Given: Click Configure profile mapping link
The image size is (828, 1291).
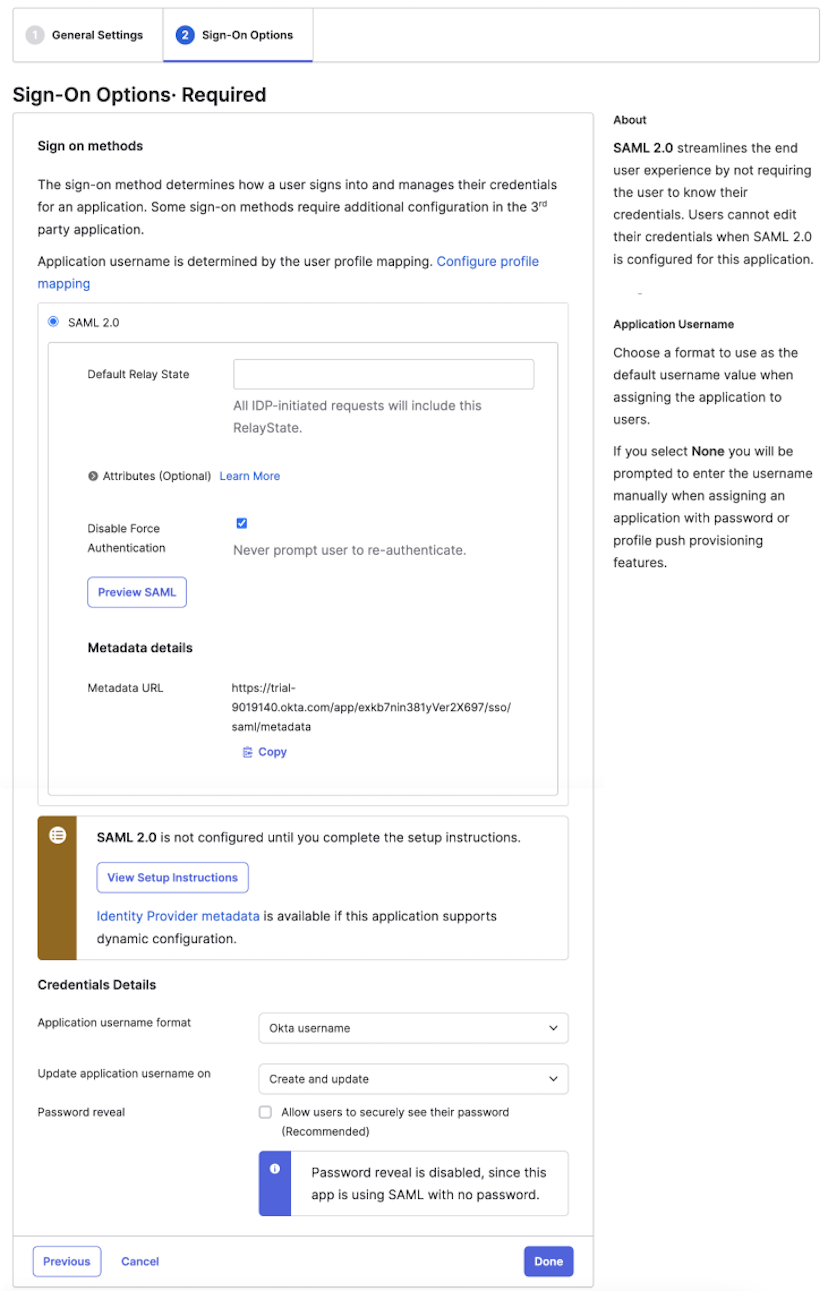Looking at the screenshot, I should coord(487,261).
